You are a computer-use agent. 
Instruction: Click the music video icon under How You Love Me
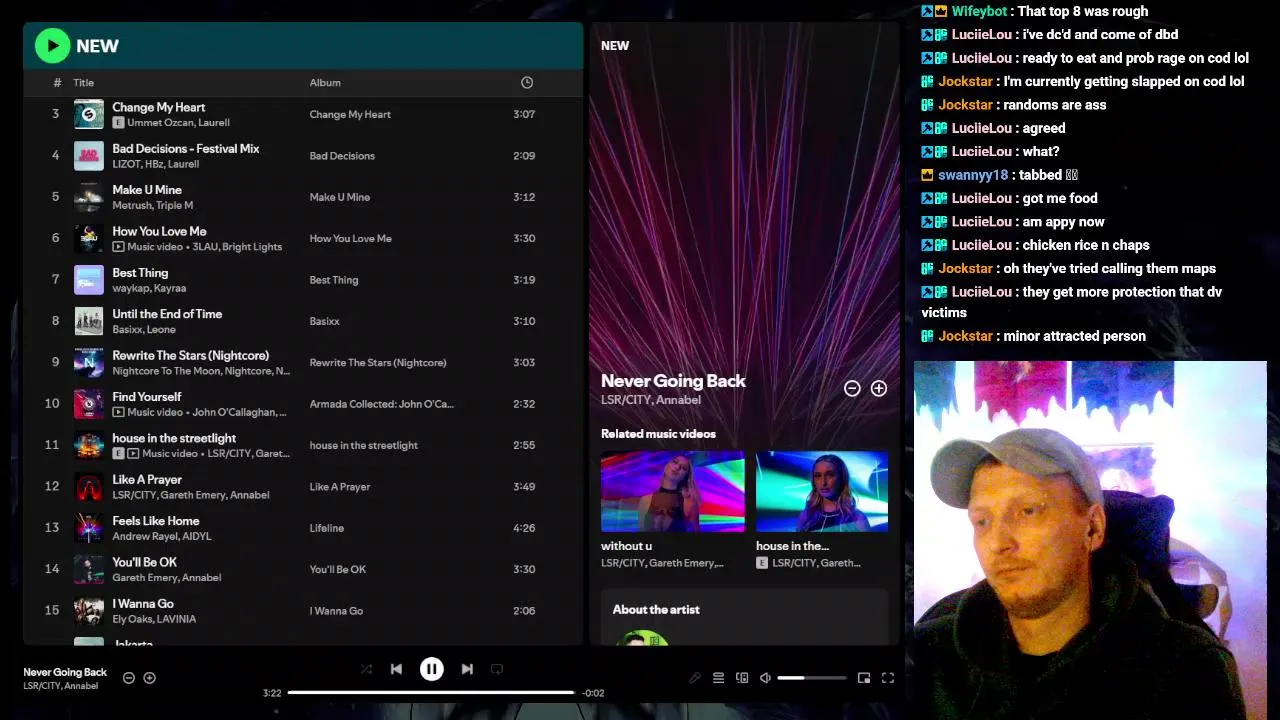(x=118, y=247)
